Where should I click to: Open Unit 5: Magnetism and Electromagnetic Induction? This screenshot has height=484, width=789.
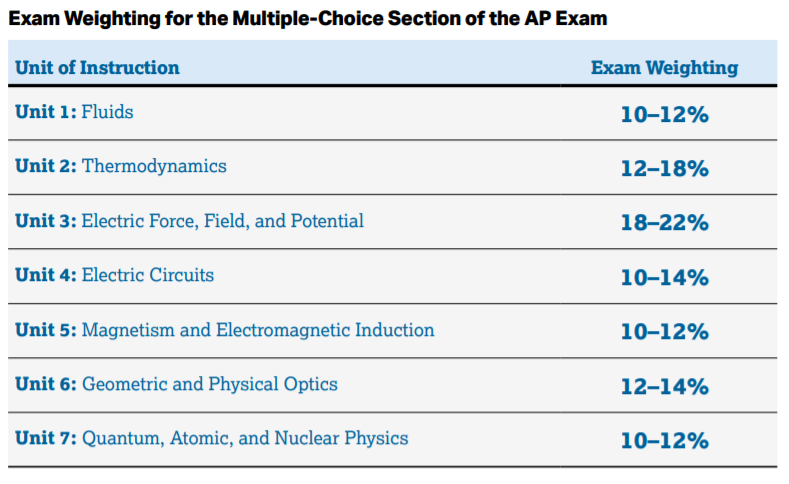224,330
